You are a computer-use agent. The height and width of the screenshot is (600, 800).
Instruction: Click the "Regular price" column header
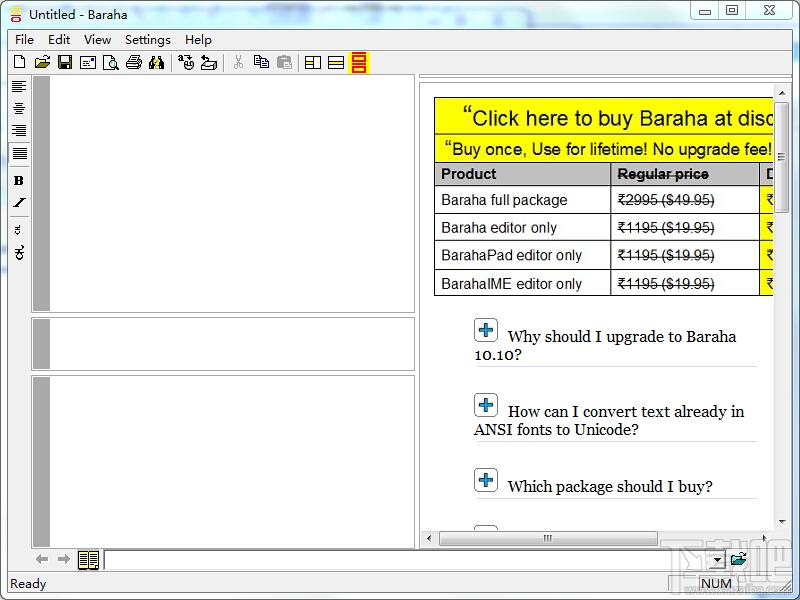685,174
